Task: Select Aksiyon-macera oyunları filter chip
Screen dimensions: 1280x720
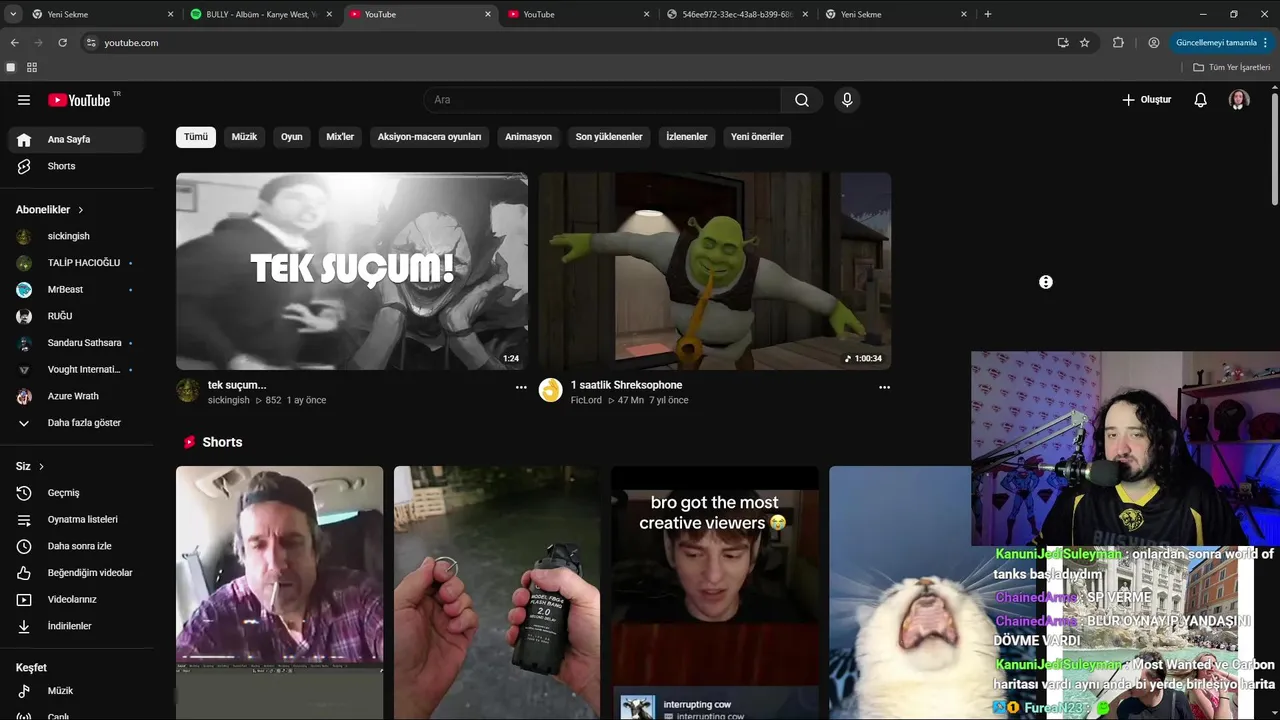Action: [429, 137]
